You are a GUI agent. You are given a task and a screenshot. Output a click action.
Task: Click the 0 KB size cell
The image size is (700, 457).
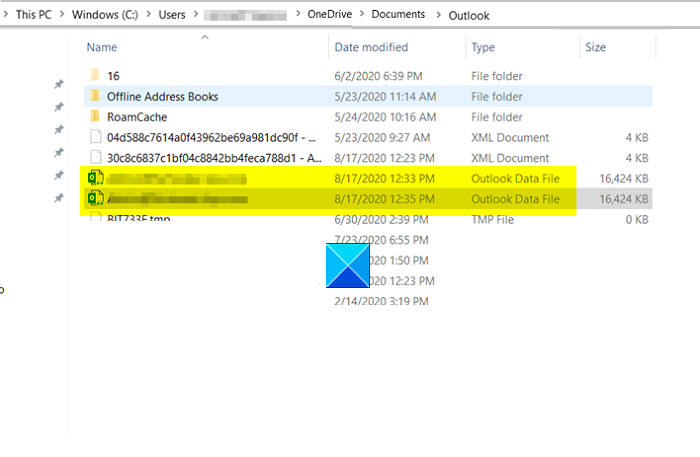[637, 220]
